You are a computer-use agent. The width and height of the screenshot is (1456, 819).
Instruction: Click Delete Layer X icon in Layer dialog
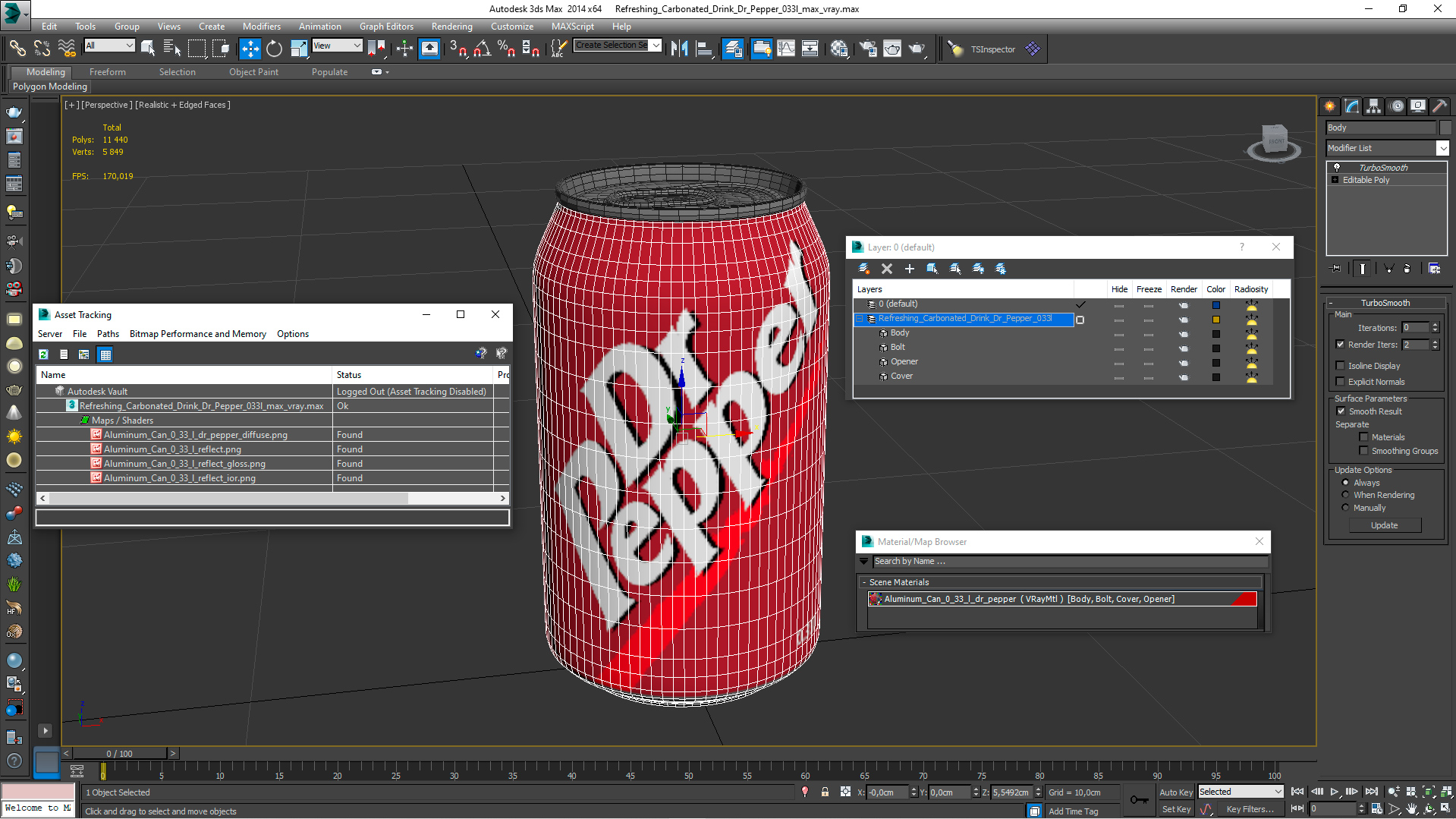tap(886, 269)
